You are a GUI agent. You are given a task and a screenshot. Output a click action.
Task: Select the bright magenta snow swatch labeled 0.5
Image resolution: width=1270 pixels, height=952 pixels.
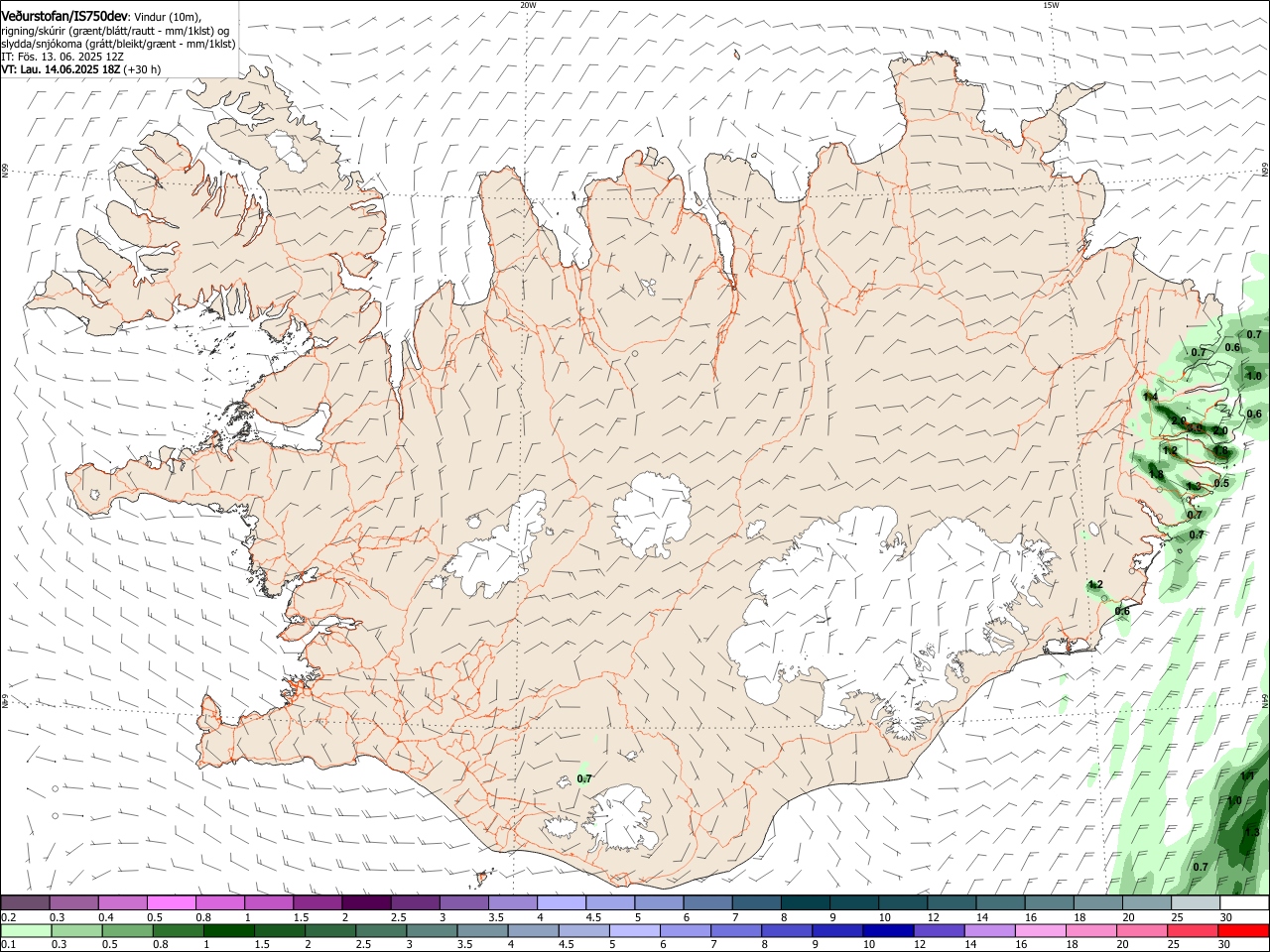(172, 902)
